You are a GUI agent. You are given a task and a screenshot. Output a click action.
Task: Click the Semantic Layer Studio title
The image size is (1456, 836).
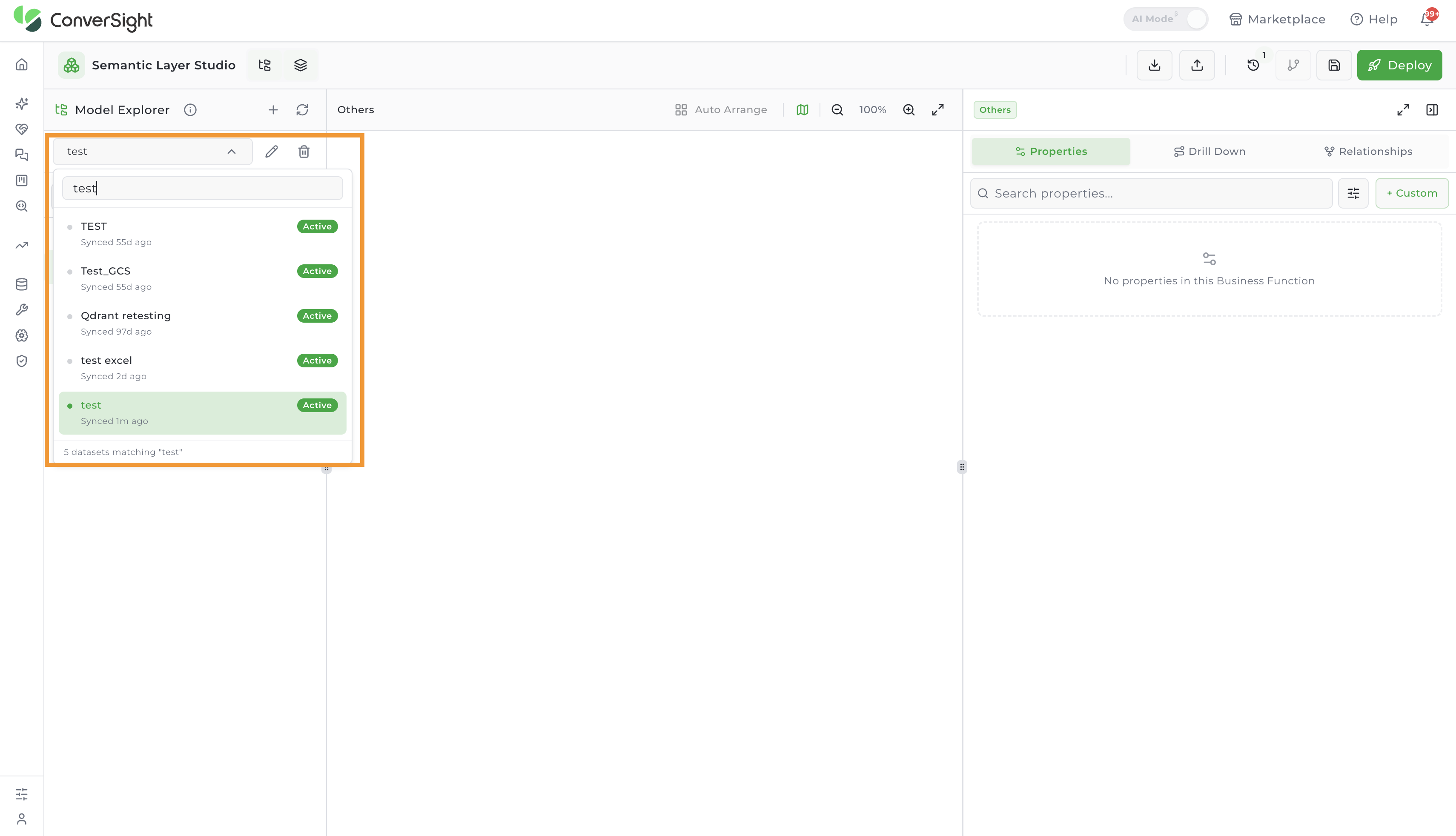(163, 65)
